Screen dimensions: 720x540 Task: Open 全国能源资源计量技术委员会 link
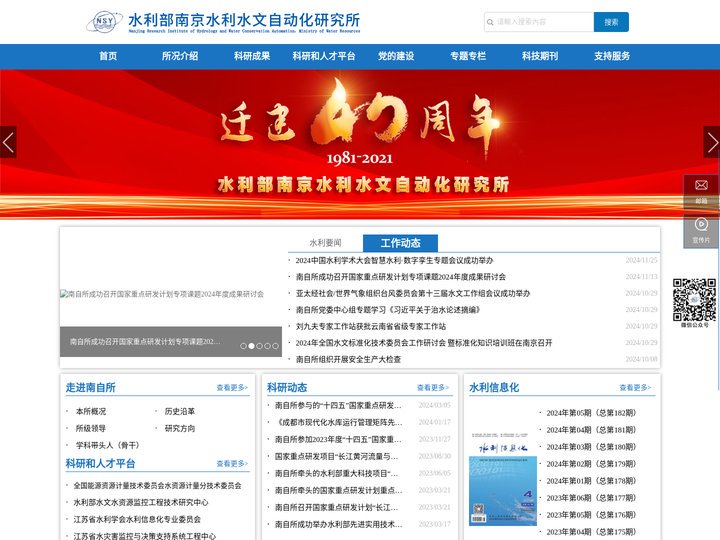pyautogui.click(x=158, y=485)
